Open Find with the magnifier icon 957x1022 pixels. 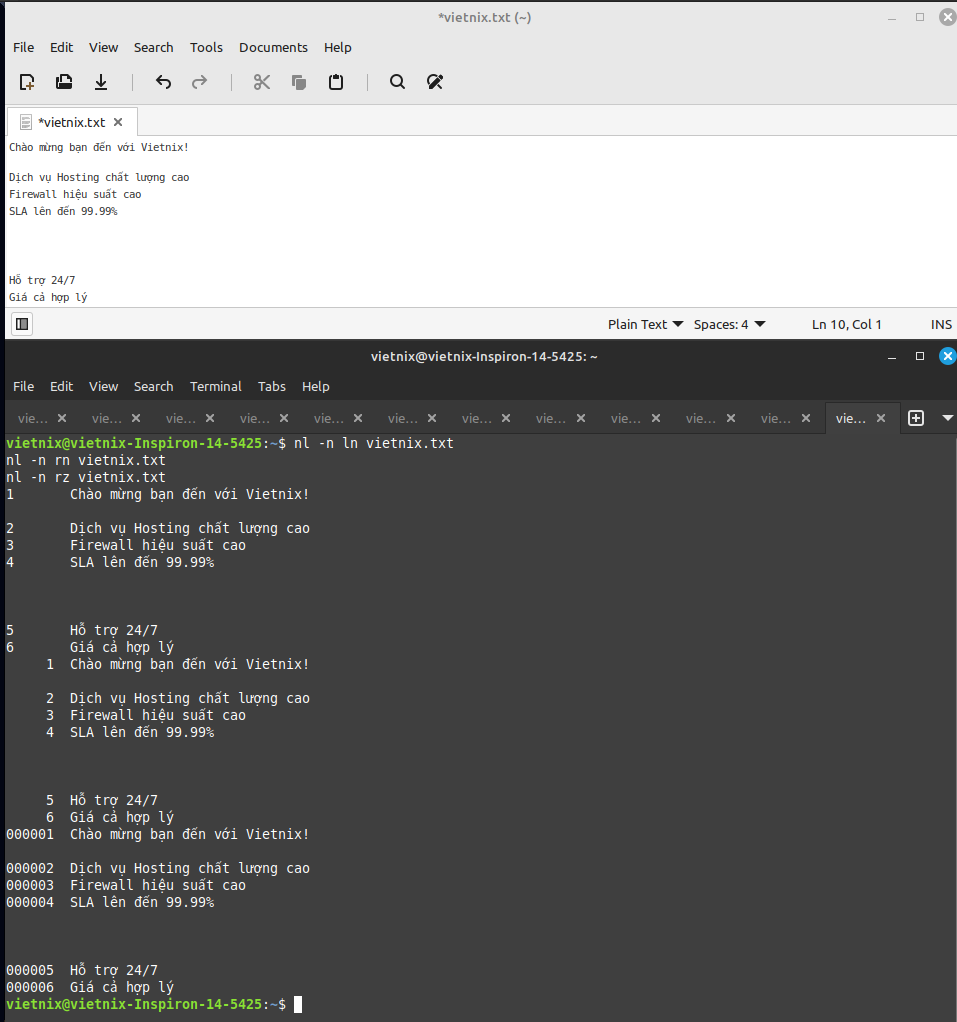398,82
